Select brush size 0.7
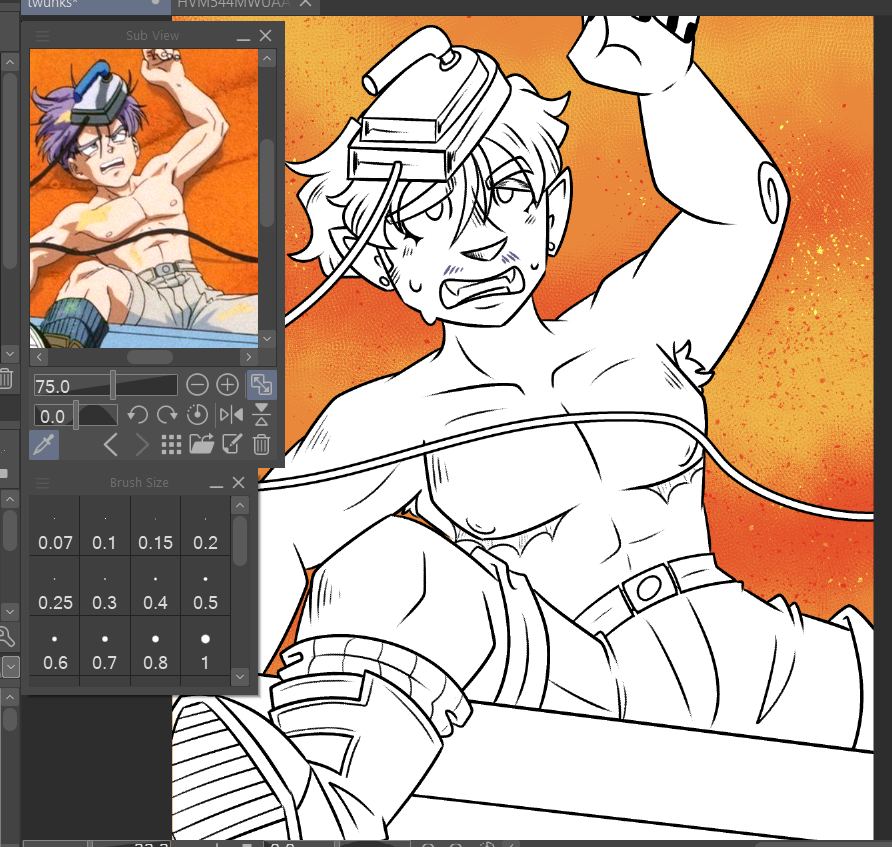 (x=105, y=646)
